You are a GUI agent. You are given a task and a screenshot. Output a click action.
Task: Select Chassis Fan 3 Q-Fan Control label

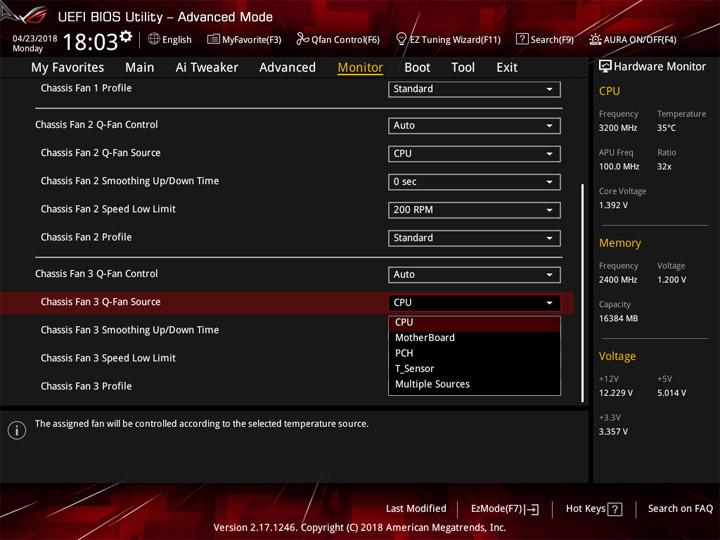pyautogui.click(x=96, y=274)
